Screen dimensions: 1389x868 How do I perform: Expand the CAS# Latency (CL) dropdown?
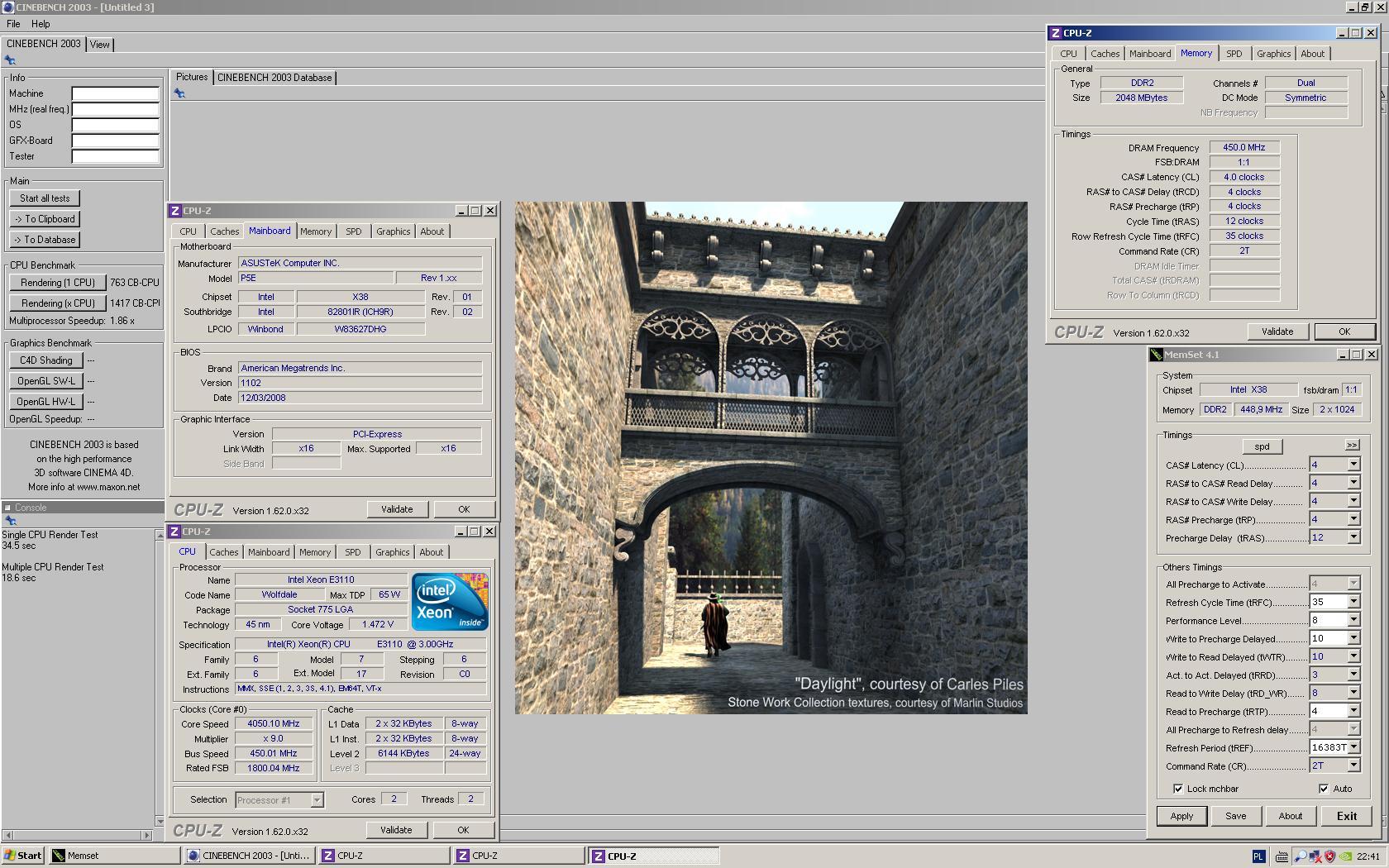point(1353,465)
